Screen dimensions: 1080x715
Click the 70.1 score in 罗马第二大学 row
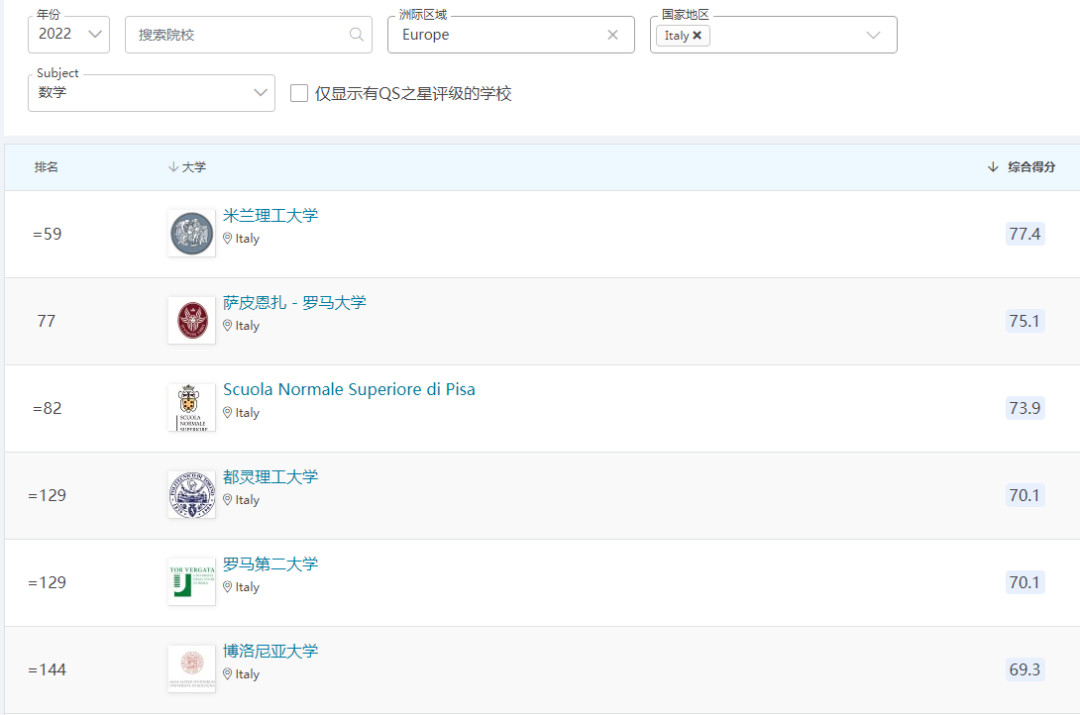pyautogui.click(x=1024, y=582)
